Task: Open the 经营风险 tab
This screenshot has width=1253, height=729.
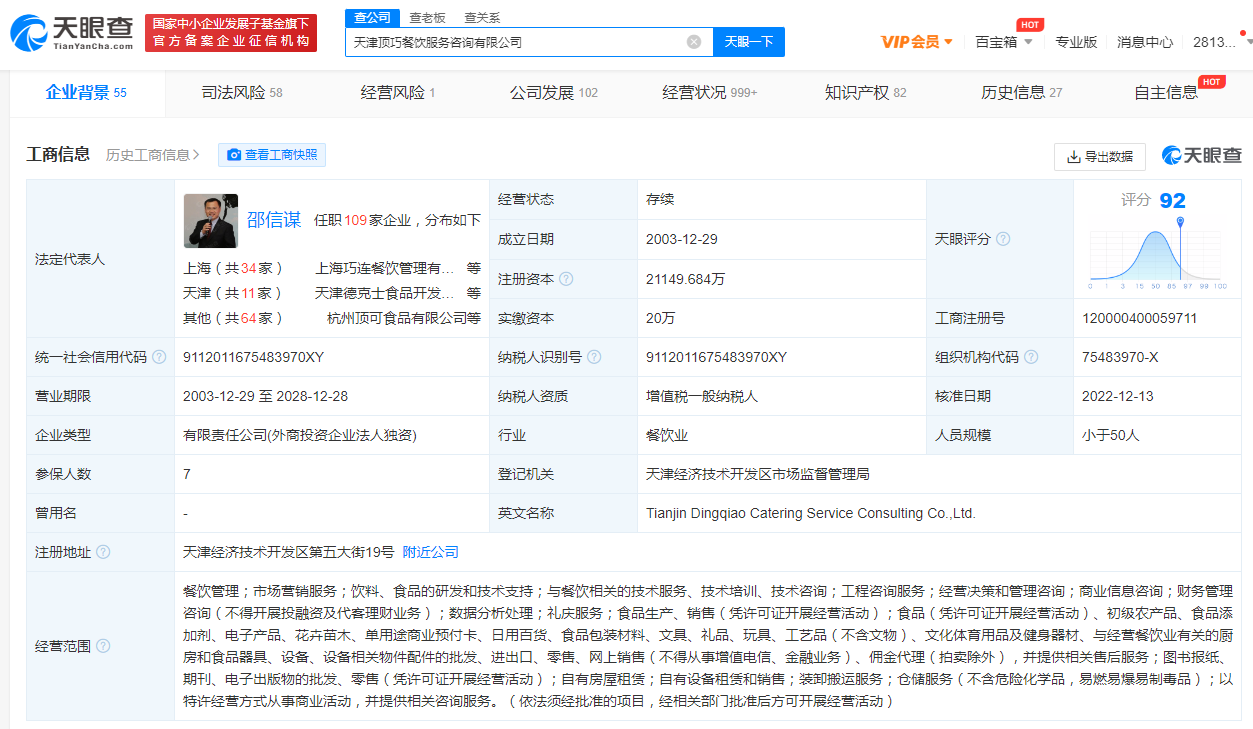Action: [x=398, y=93]
